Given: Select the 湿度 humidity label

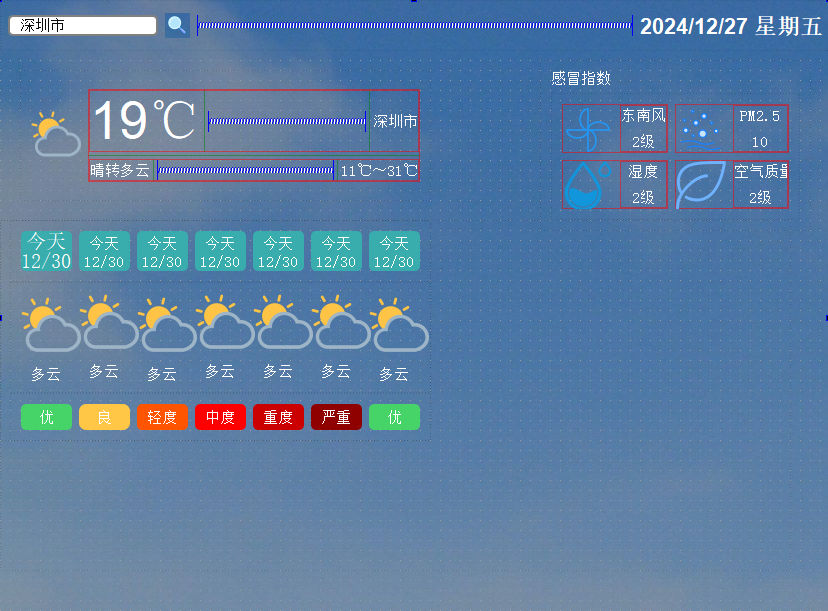Looking at the screenshot, I should 643,172.
